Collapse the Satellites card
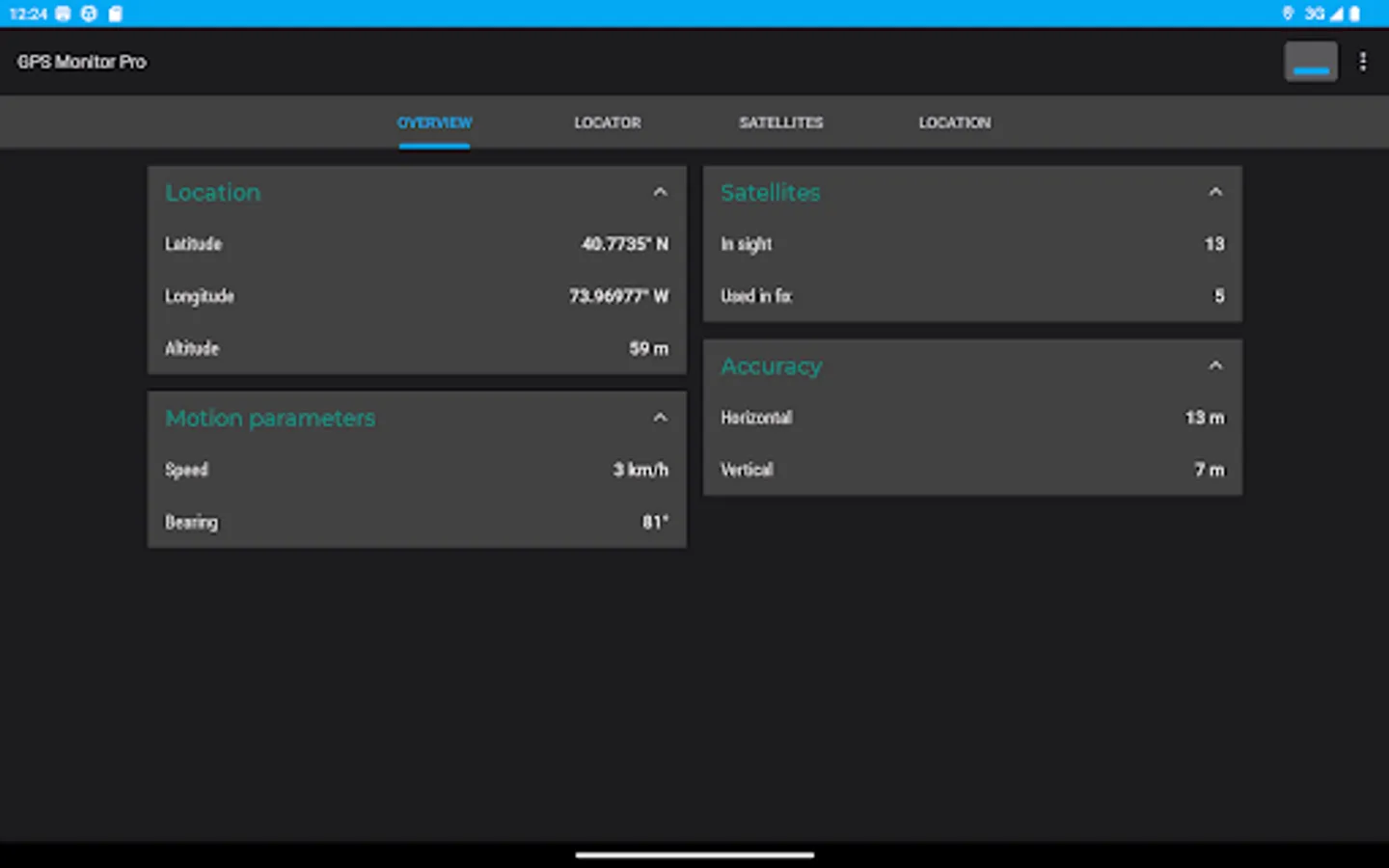The image size is (1389, 868). [1215, 192]
